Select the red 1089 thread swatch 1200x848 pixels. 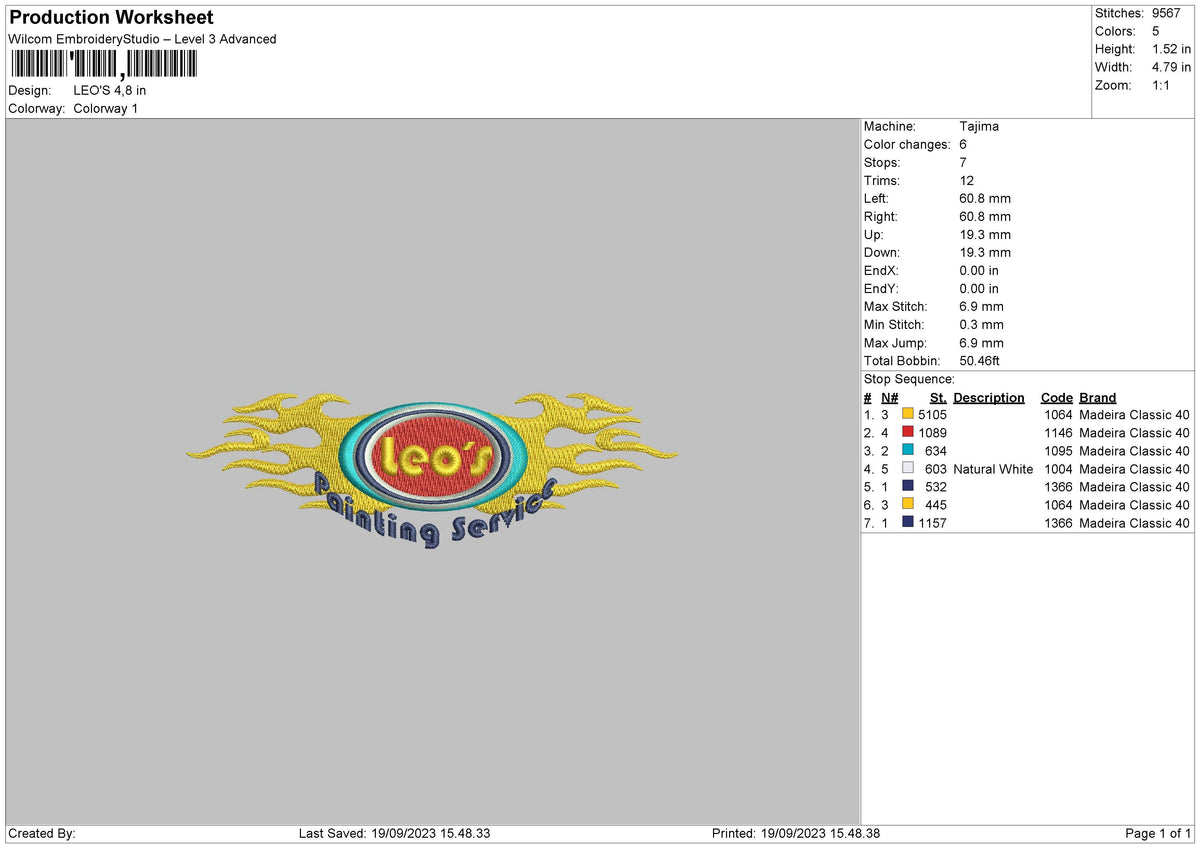click(907, 432)
